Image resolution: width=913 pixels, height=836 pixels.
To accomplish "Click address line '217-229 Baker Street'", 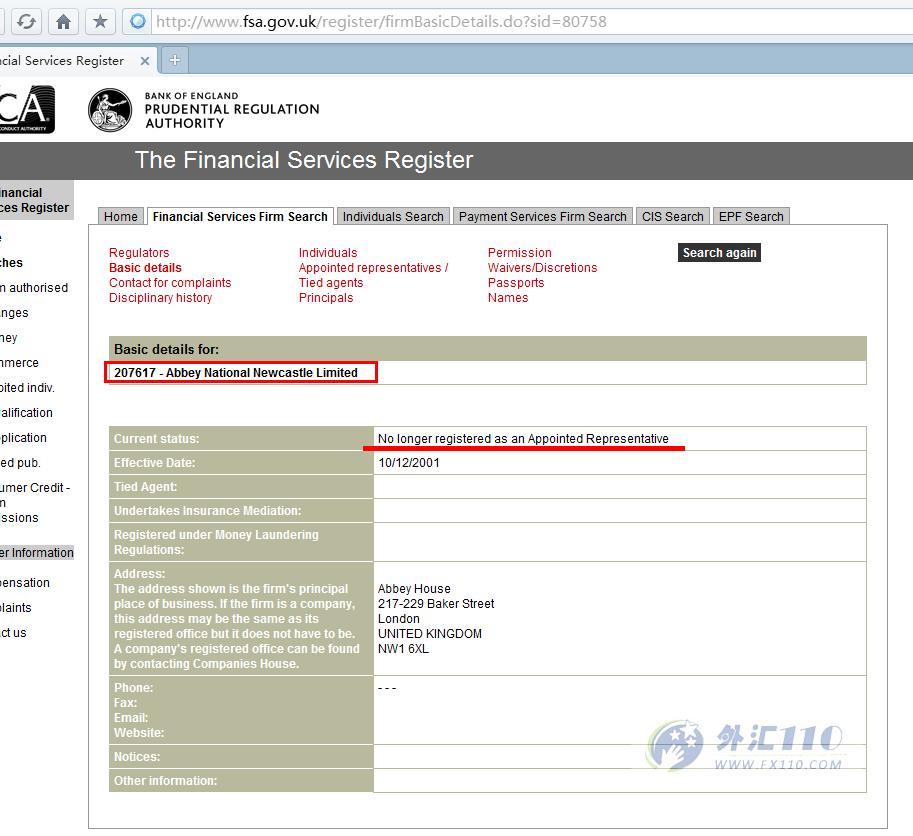I will pyautogui.click(x=436, y=604).
